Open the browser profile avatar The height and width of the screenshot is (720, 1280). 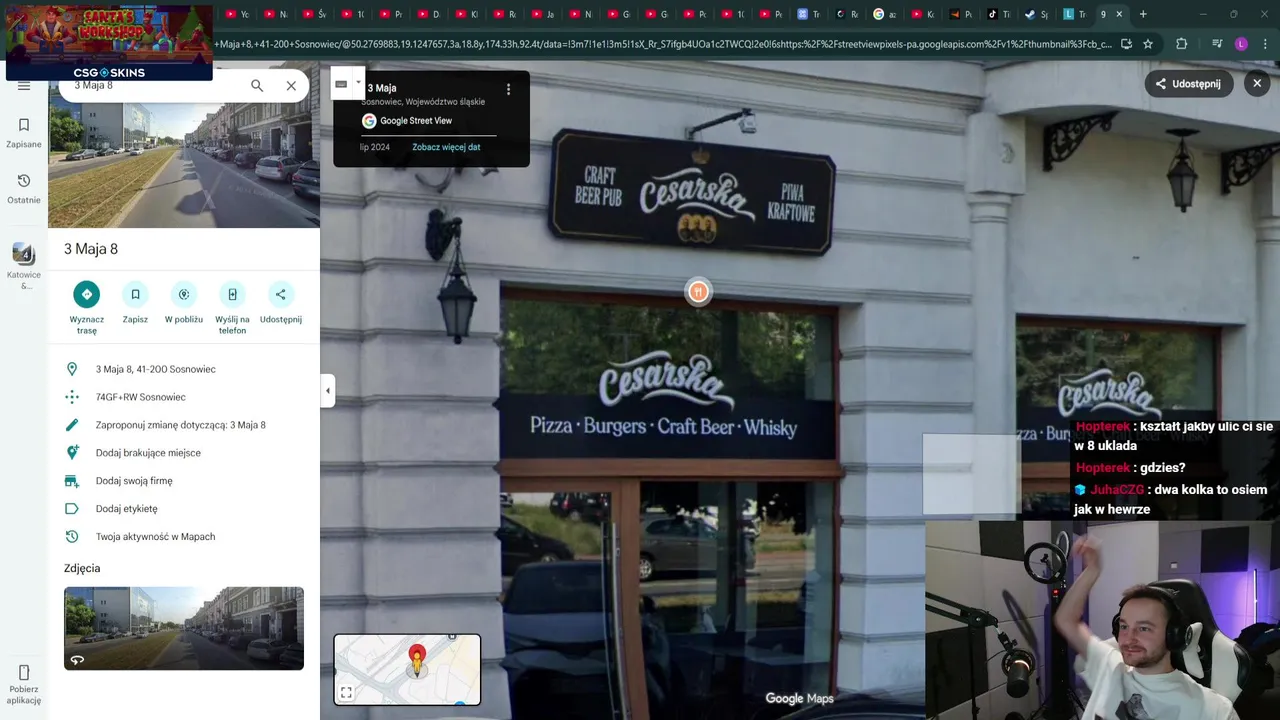pyautogui.click(x=1241, y=44)
